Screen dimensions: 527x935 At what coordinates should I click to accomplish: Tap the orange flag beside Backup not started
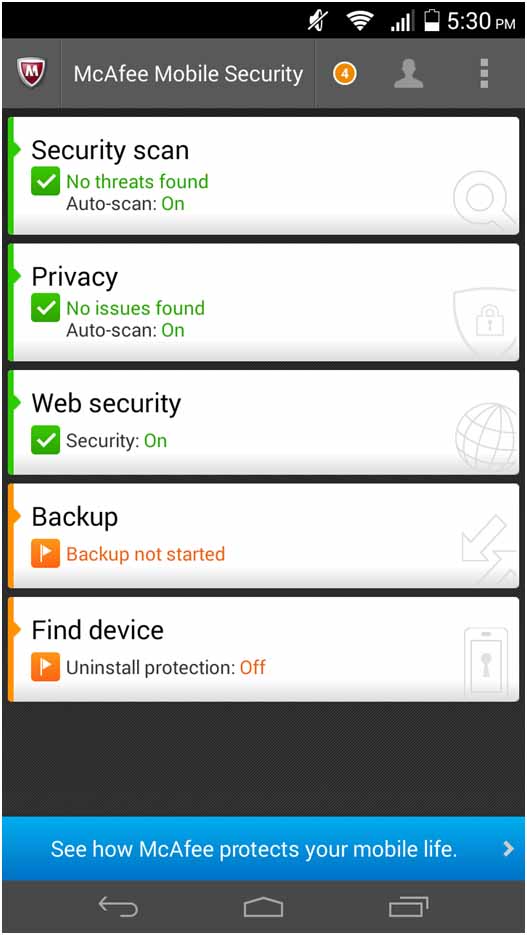click(45, 553)
